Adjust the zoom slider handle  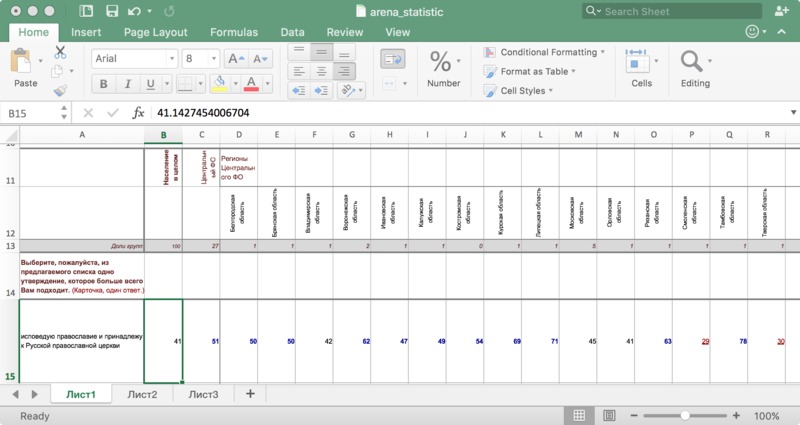click(x=685, y=416)
